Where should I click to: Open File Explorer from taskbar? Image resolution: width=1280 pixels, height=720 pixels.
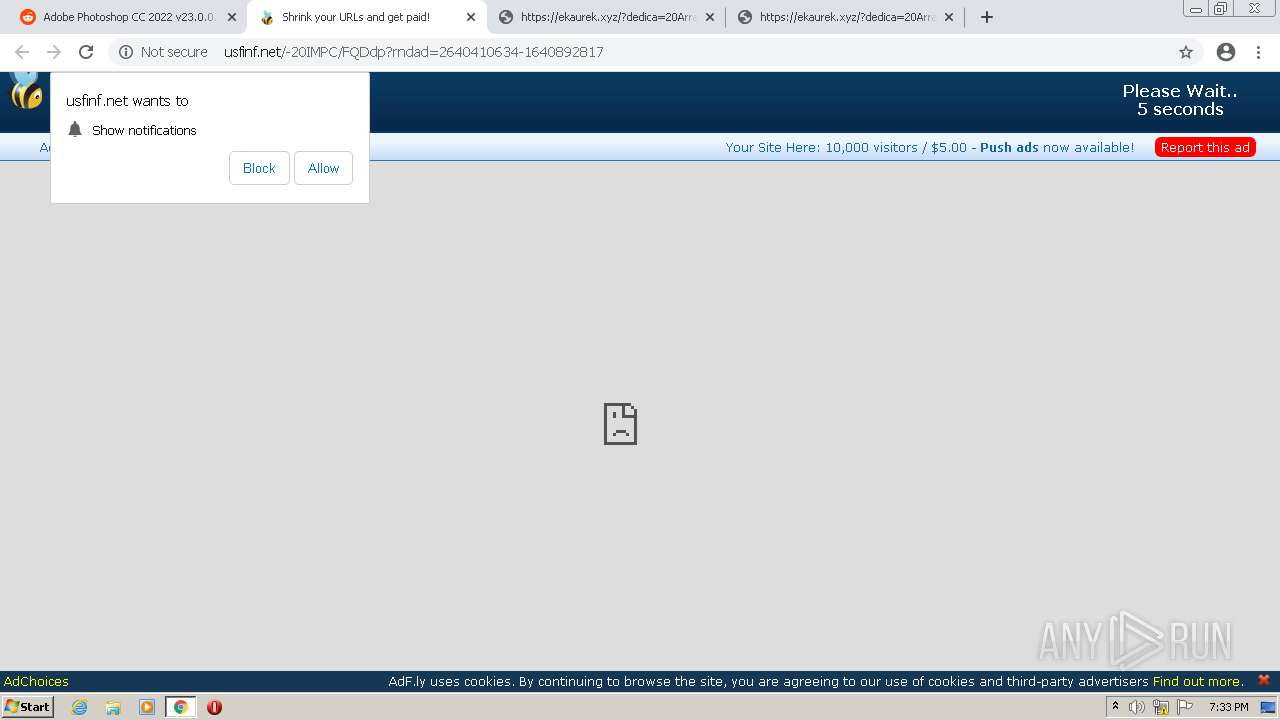pyautogui.click(x=113, y=707)
